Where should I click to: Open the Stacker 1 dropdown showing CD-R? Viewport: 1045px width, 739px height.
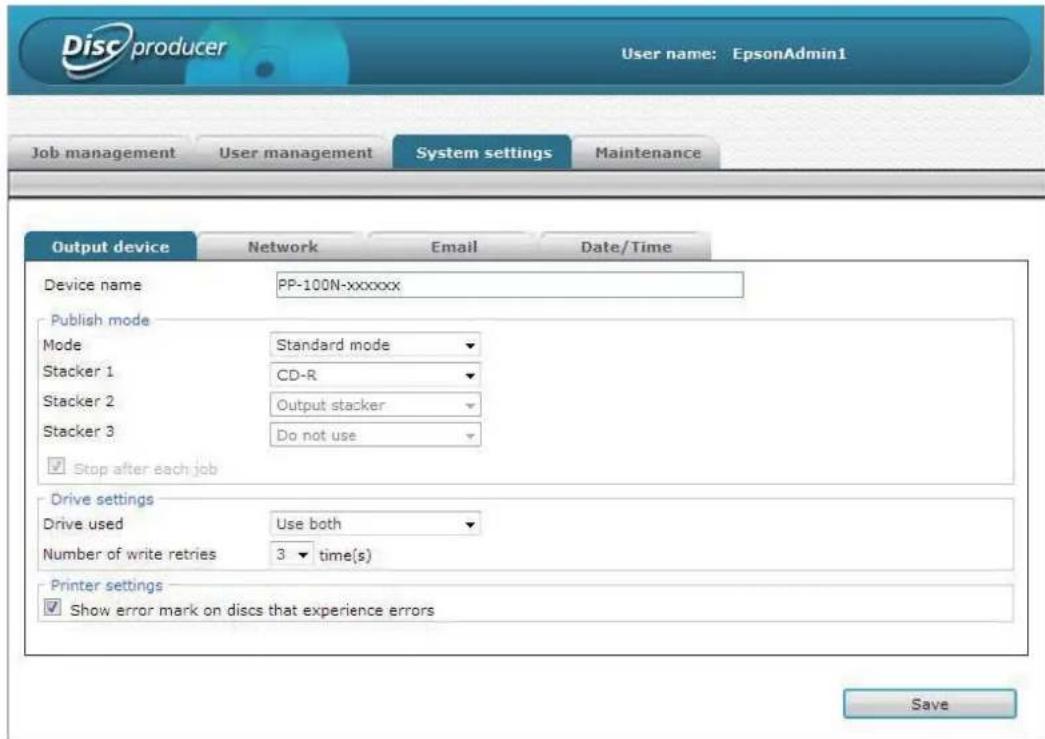tap(375, 375)
